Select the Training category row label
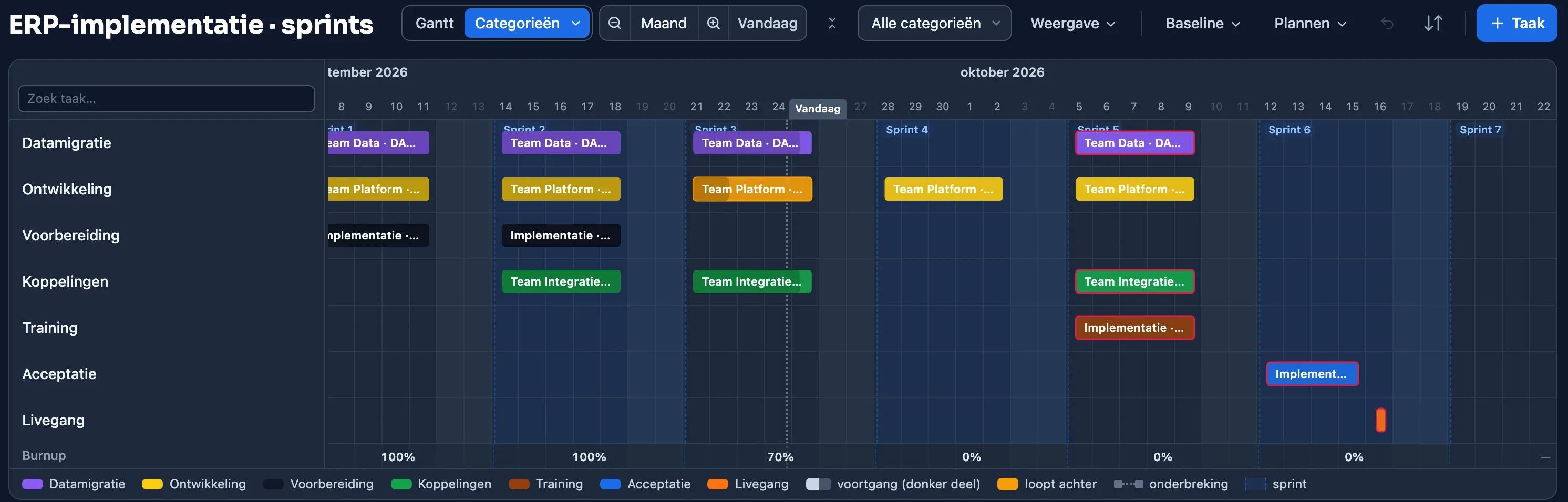Image resolution: width=1568 pixels, height=502 pixels. (50, 328)
